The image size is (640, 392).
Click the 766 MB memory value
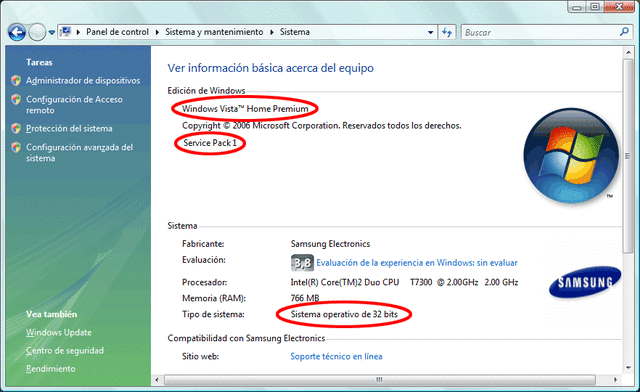pos(304,298)
